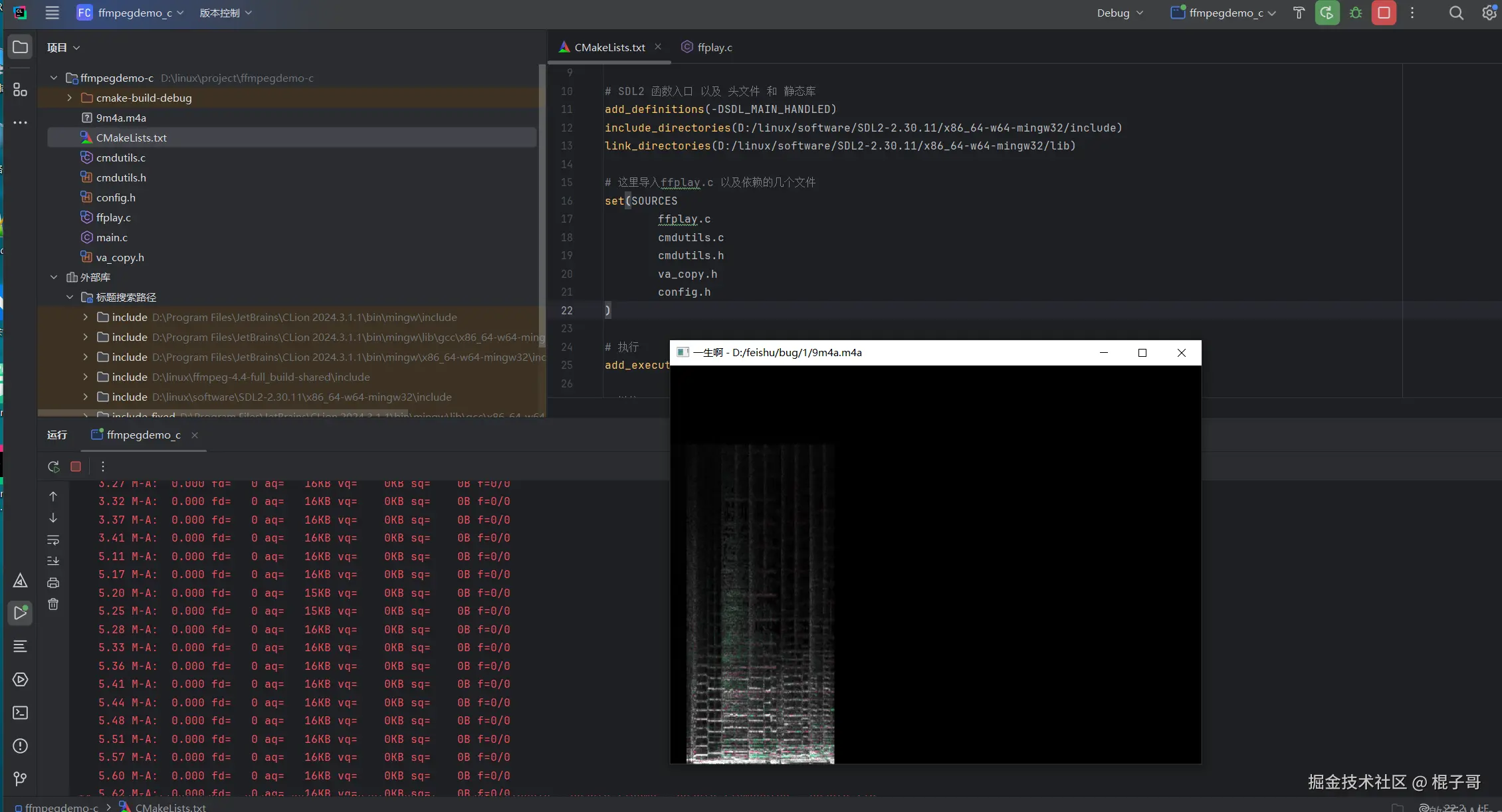Toggle scroll to end in console

point(53,561)
